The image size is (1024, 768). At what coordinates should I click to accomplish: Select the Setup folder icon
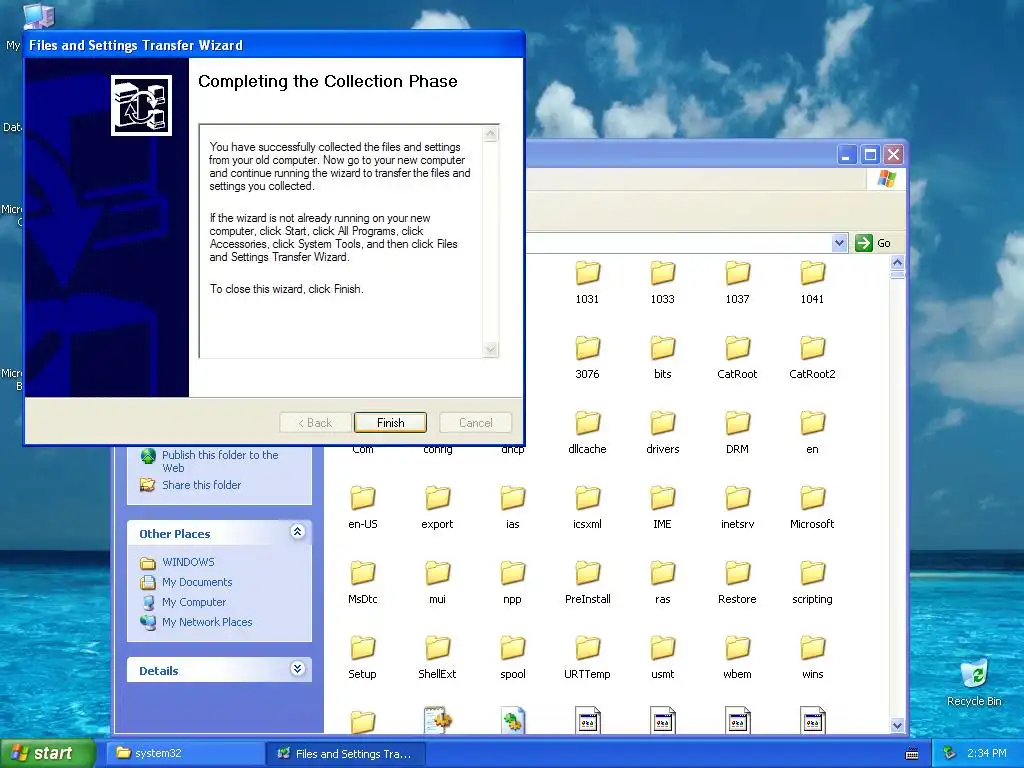coord(362,648)
